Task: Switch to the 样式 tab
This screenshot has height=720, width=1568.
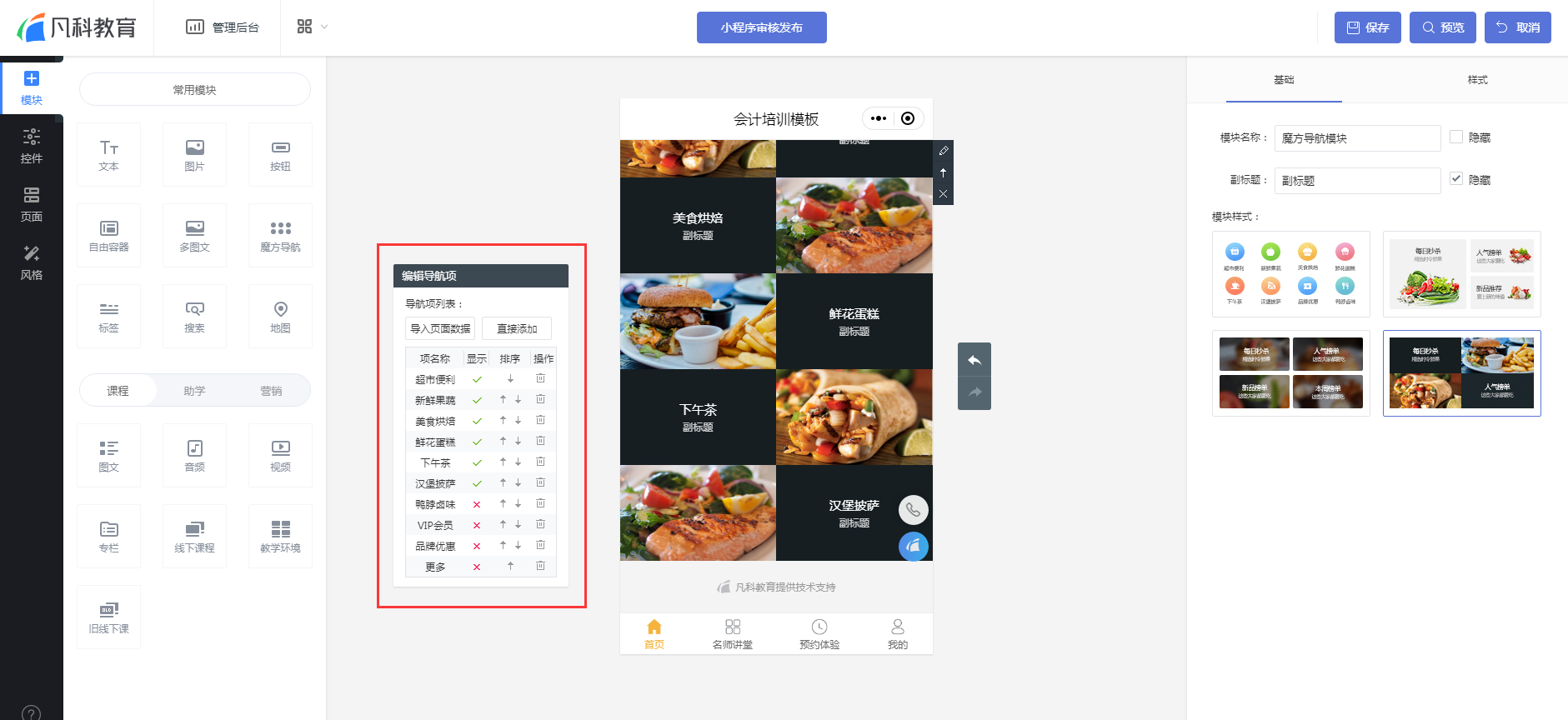Action: (x=1477, y=80)
